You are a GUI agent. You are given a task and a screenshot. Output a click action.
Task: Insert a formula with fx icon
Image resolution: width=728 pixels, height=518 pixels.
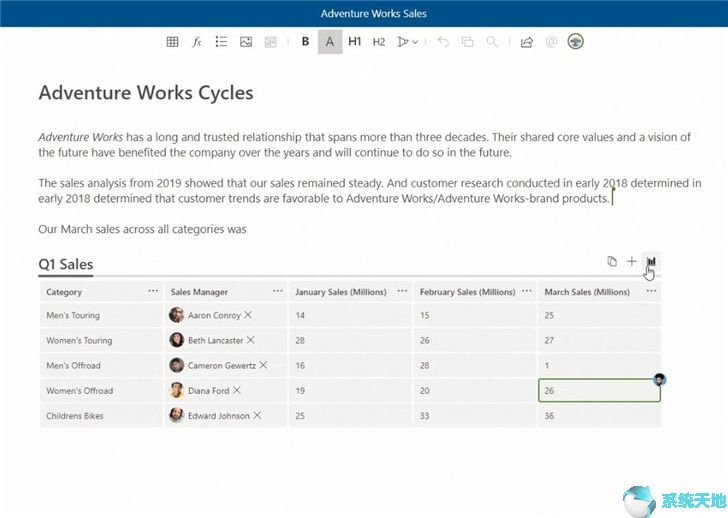197,42
